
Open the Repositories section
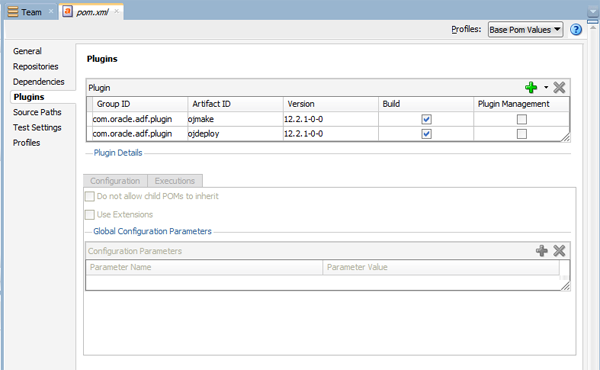pos(36,66)
